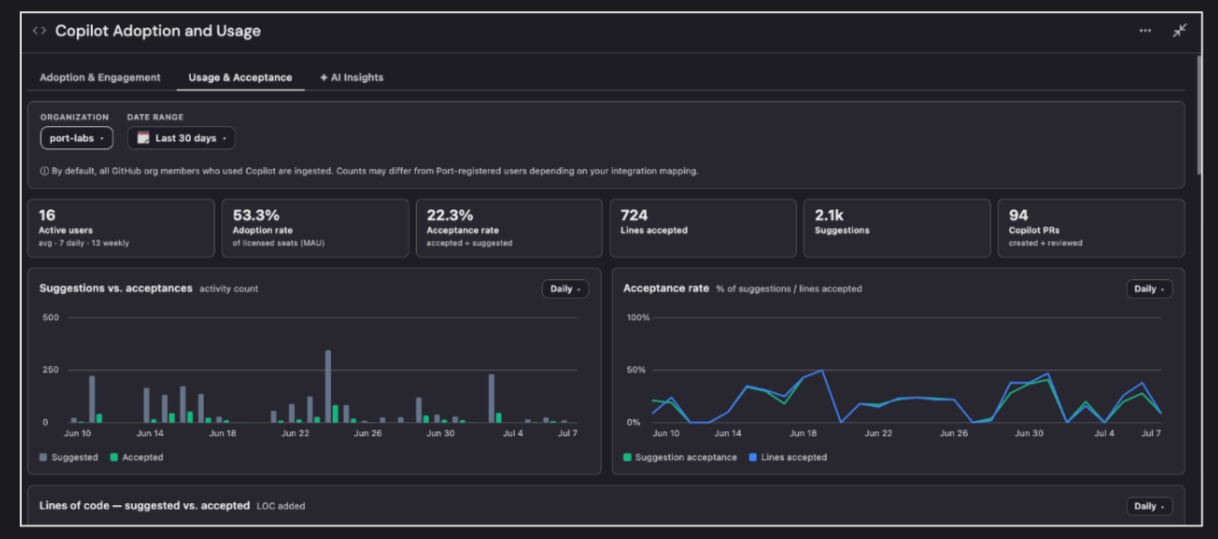
Task: Click the calendar icon in date range
Action: (x=143, y=138)
